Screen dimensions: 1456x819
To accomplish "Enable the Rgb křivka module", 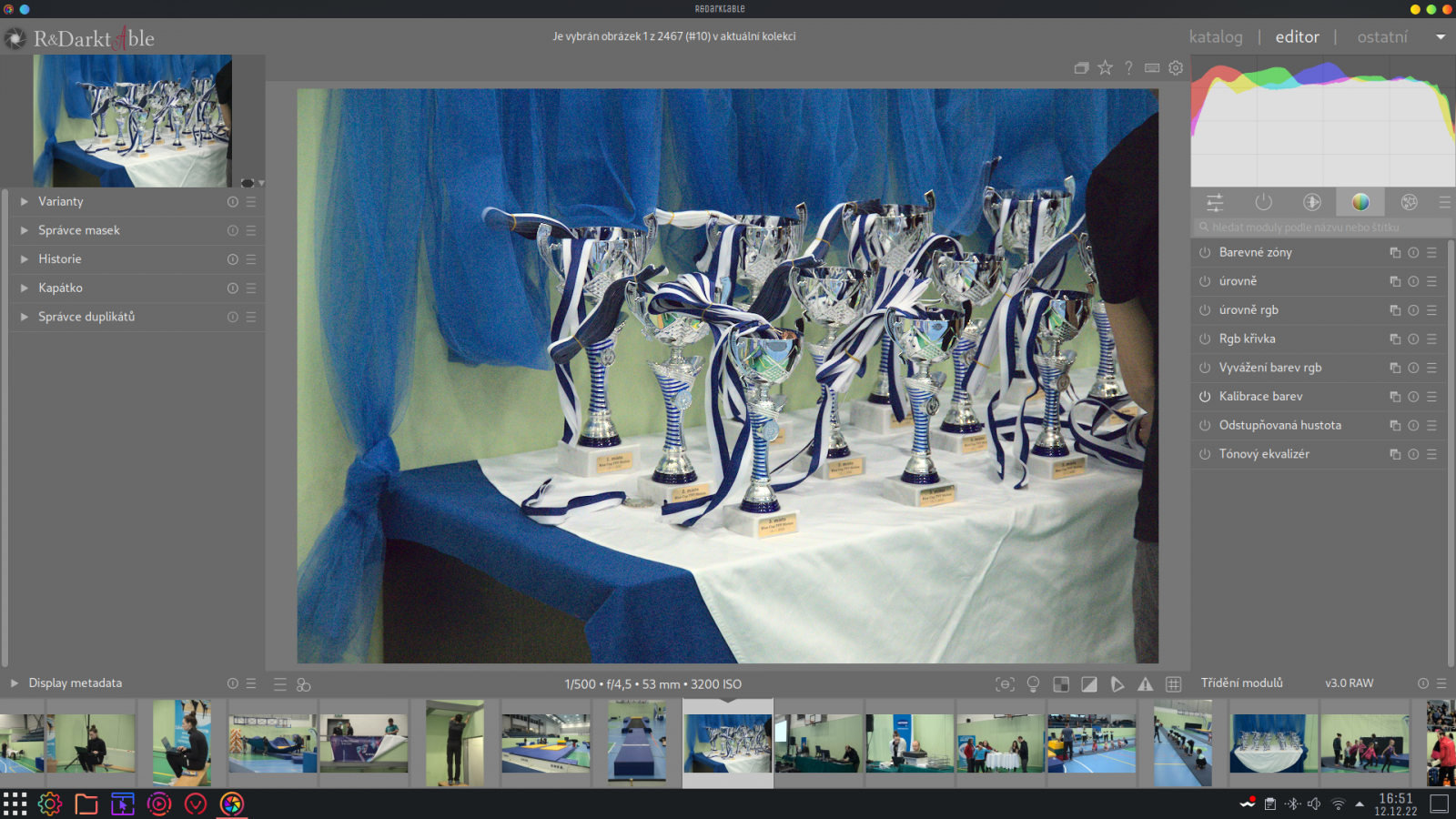I will (x=1203, y=339).
